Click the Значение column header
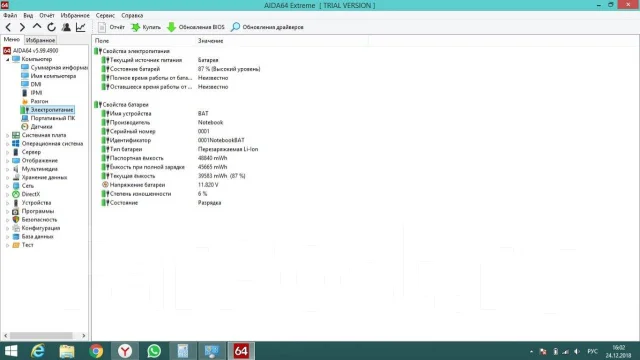640x360 pixels. [x=282, y=41]
